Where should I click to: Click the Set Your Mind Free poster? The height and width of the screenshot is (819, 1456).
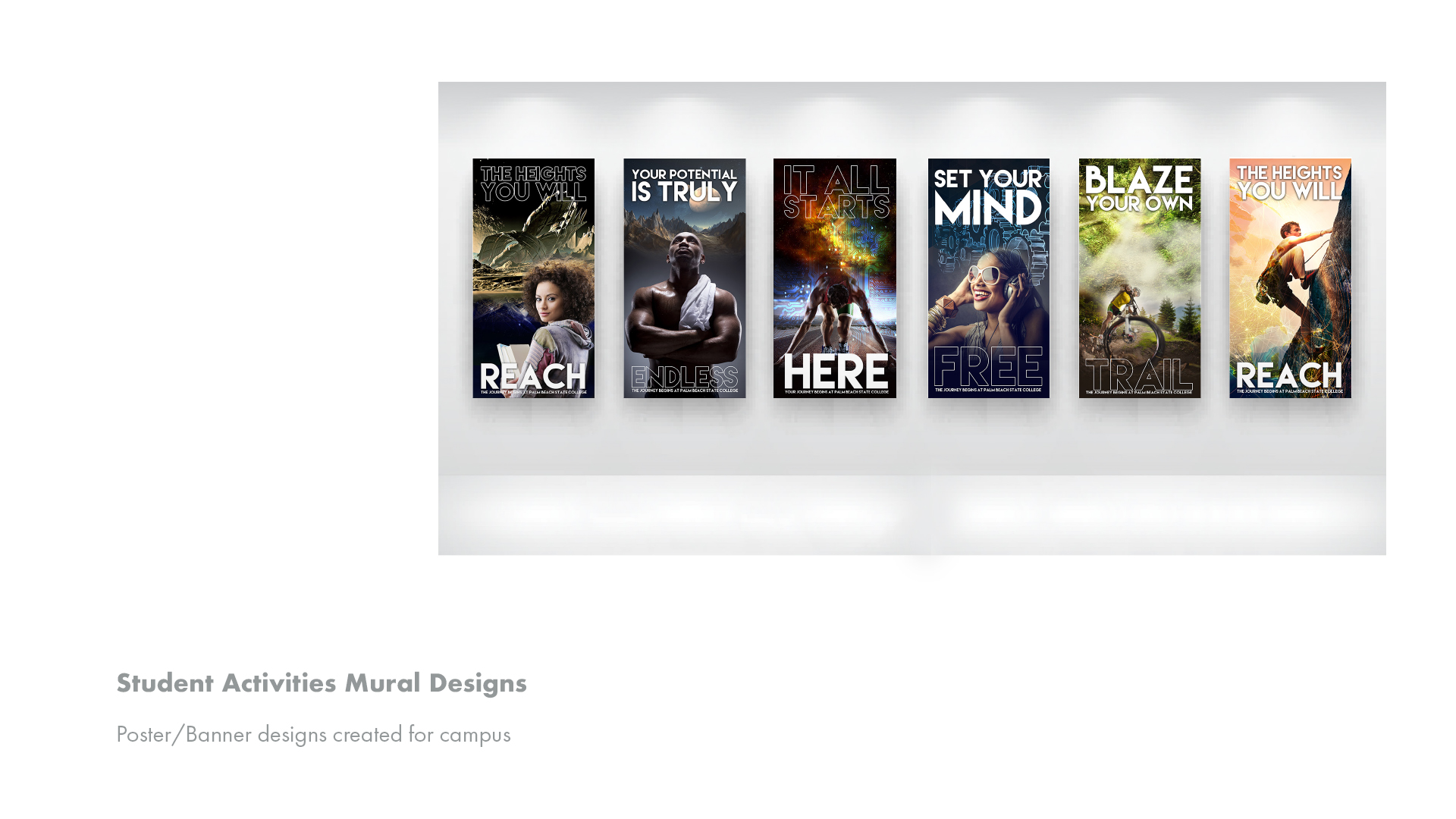pyautogui.click(x=988, y=278)
